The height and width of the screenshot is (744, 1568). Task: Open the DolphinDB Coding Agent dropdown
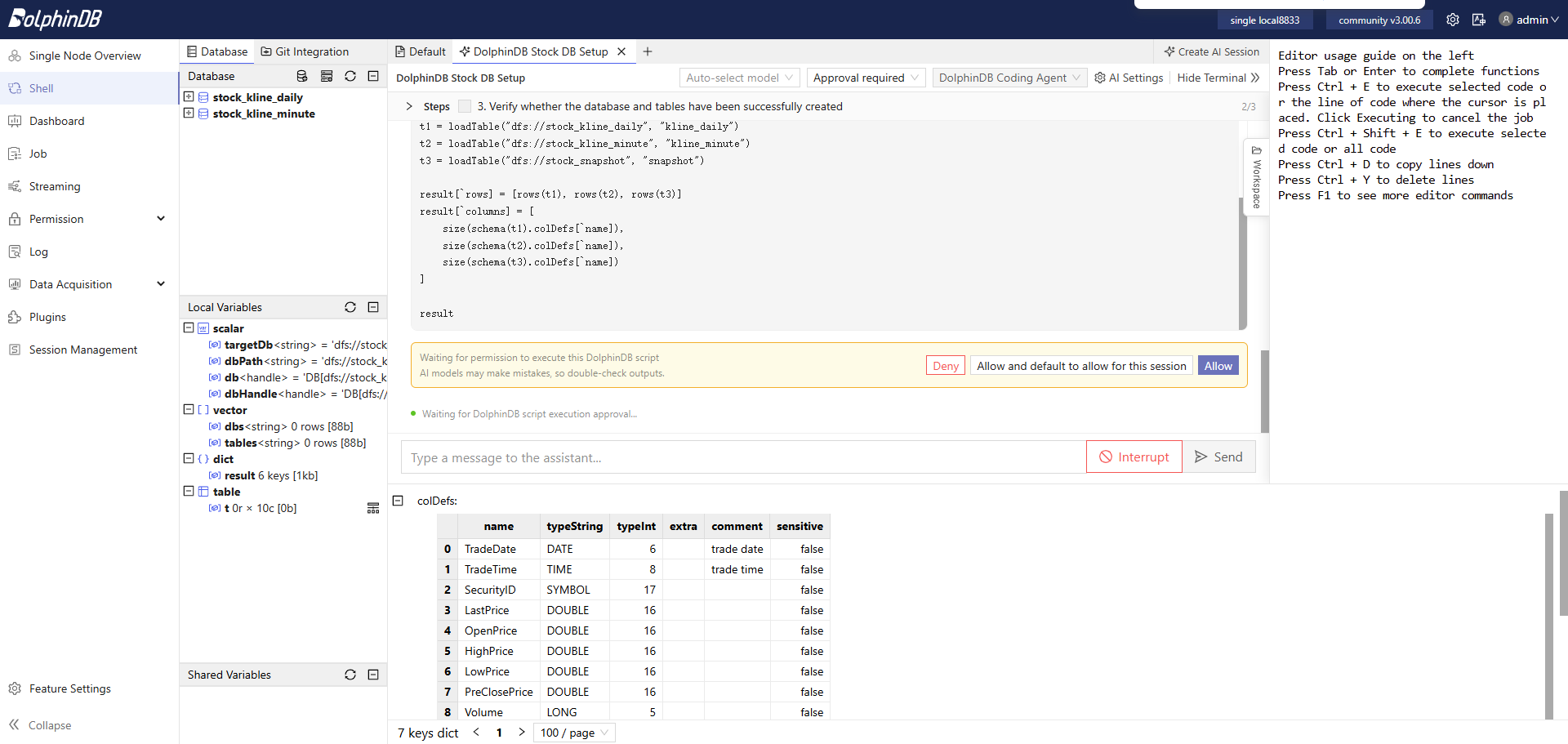click(x=1009, y=78)
